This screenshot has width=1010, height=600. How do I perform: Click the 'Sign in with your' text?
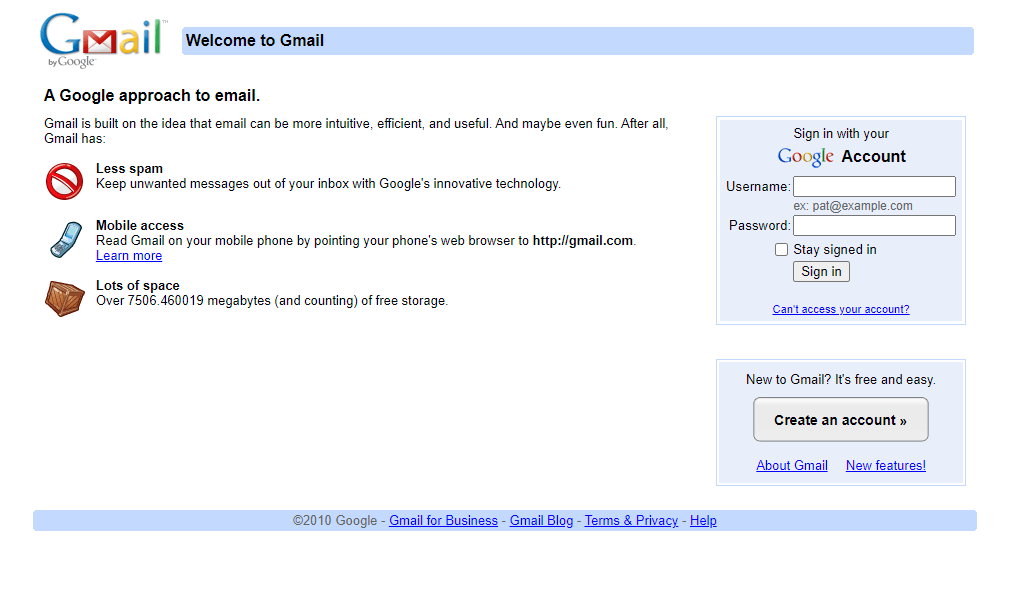tap(841, 133)
